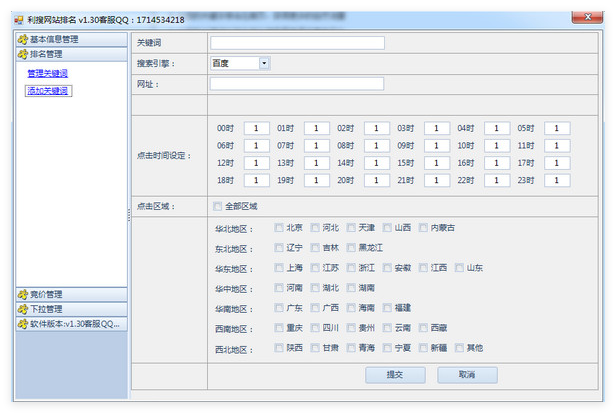616x413 pixels.
Task: Check the 西藏 checkbox
Action: click(423, 328)
